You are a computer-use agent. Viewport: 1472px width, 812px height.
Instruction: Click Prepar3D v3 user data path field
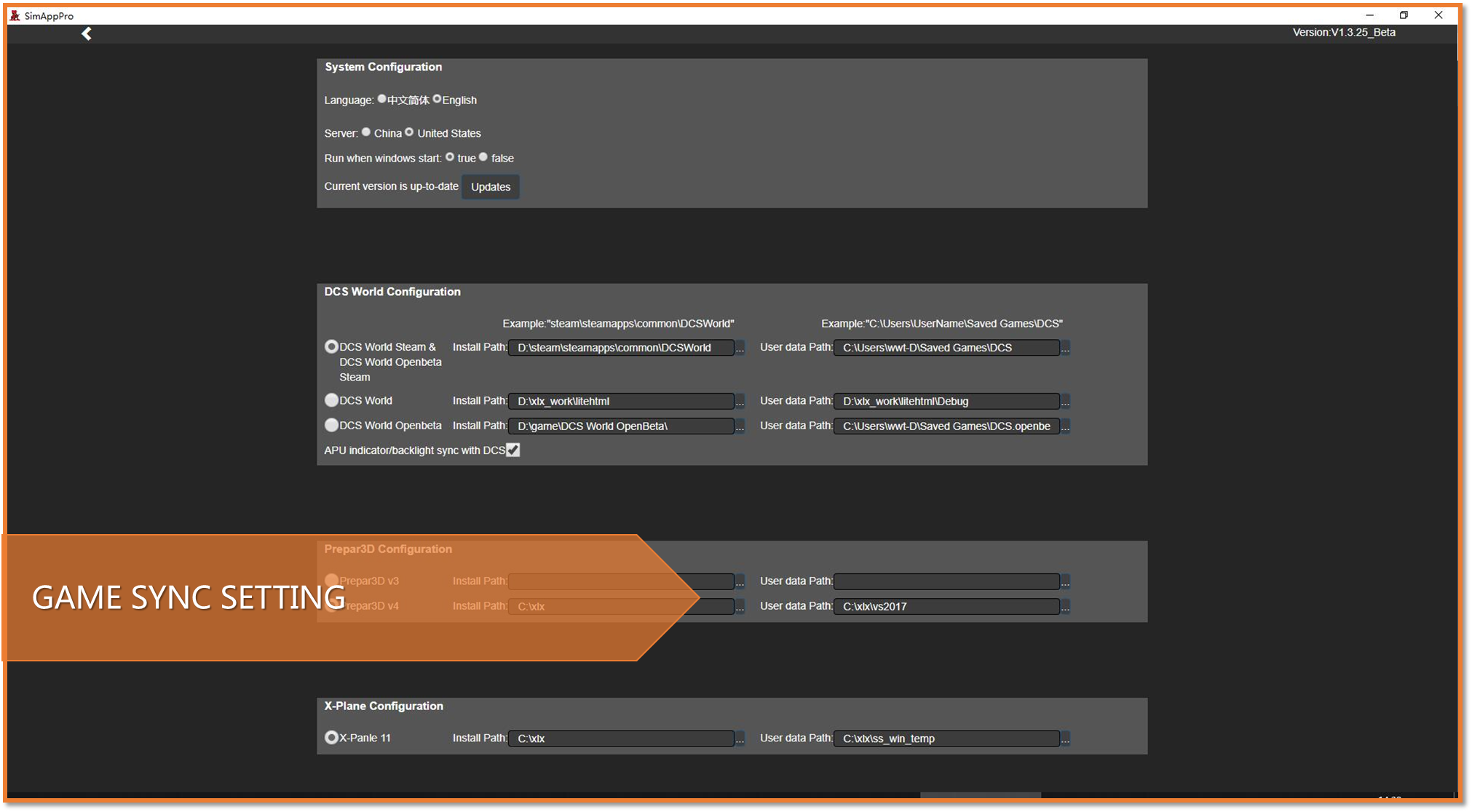pyautogui.click(x=946, y=581)
